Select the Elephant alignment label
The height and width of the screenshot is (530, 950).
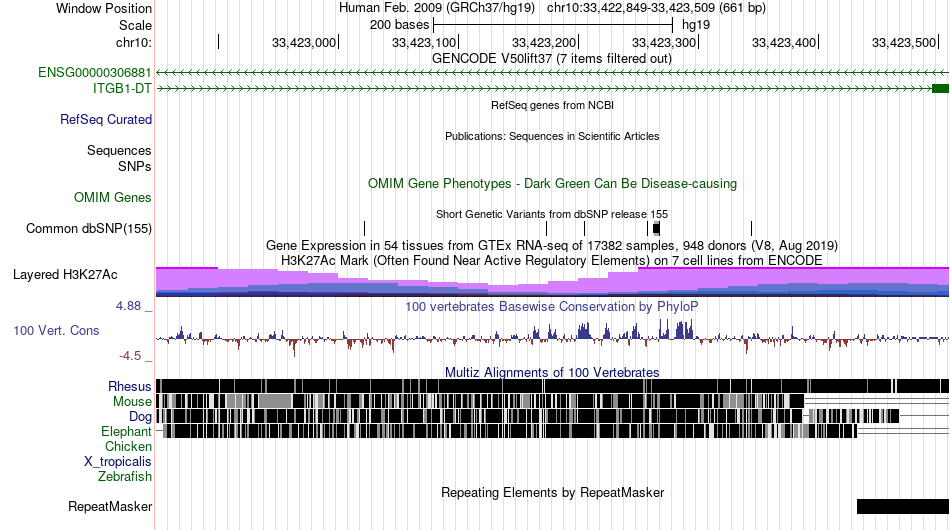pos(126,432)
